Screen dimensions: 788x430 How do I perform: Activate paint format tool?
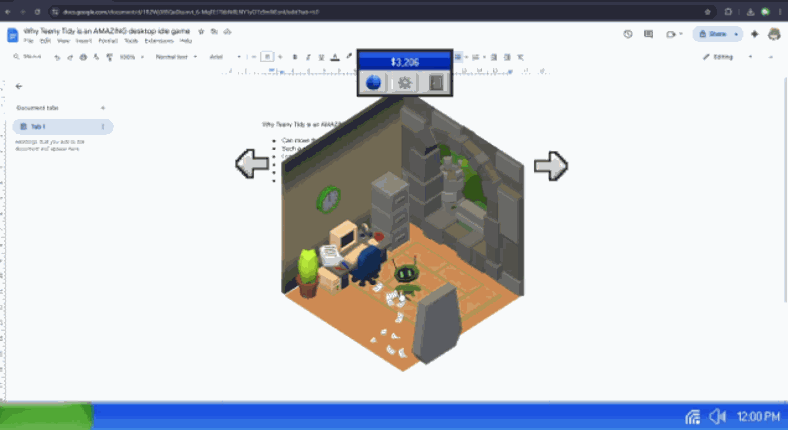coord(109,57)
